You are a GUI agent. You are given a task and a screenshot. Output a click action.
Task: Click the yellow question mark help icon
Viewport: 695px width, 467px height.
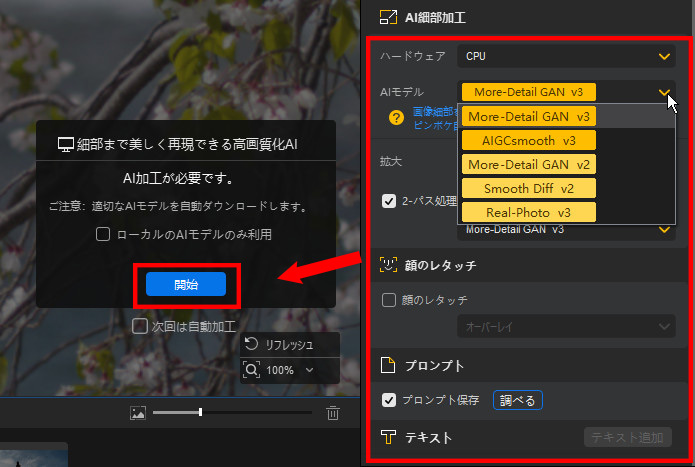pyautogui.click(x=396, y=118)
